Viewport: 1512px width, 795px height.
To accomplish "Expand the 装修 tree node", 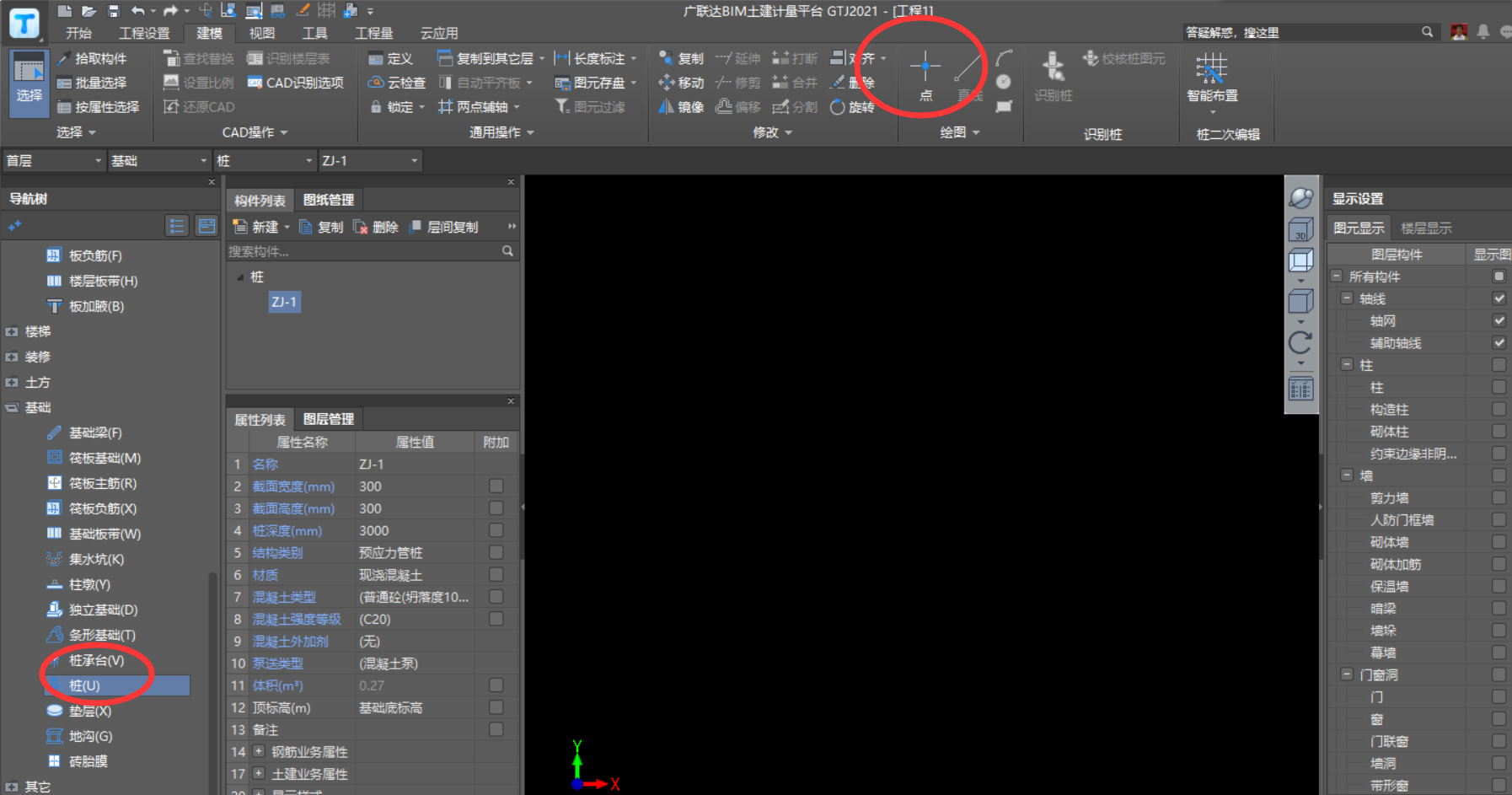I will [12, 357].
